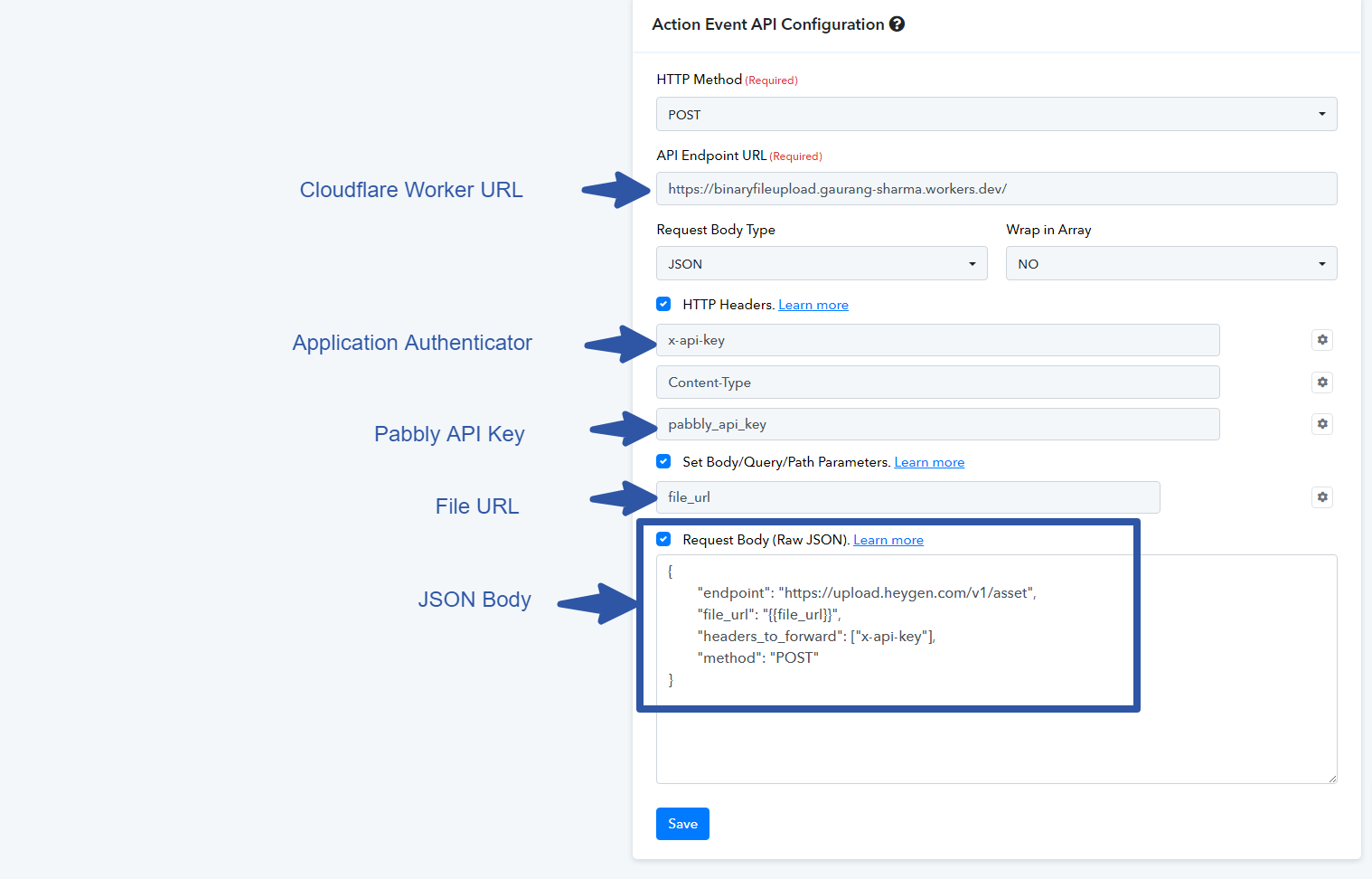Screen dimensions: 1372x879
Task: Grab the textarea resize handle corner
Action: coord(1331,778)
